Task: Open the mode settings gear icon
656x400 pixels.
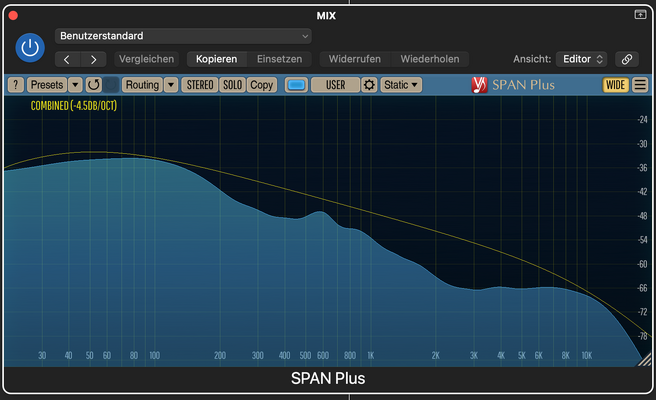Action: point(369,85)
